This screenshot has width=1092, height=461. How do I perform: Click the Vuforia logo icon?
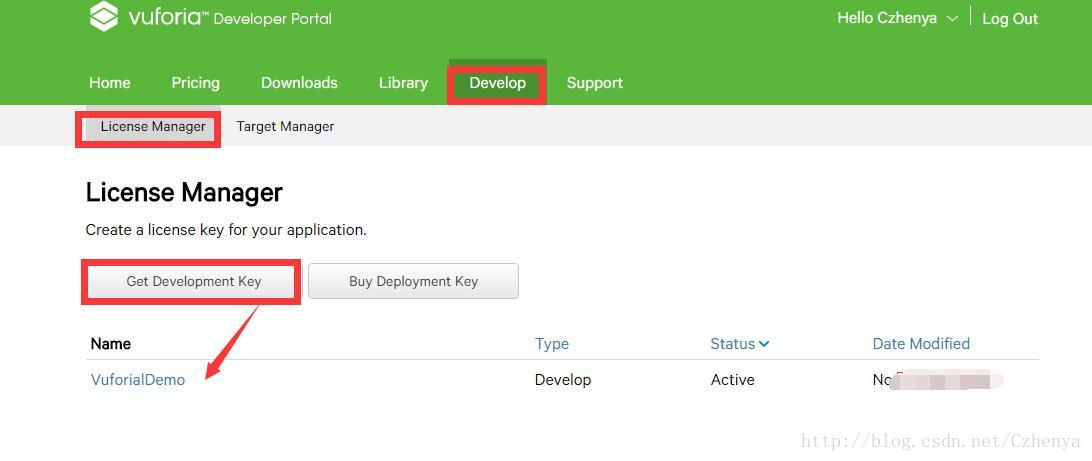[104, 16]
